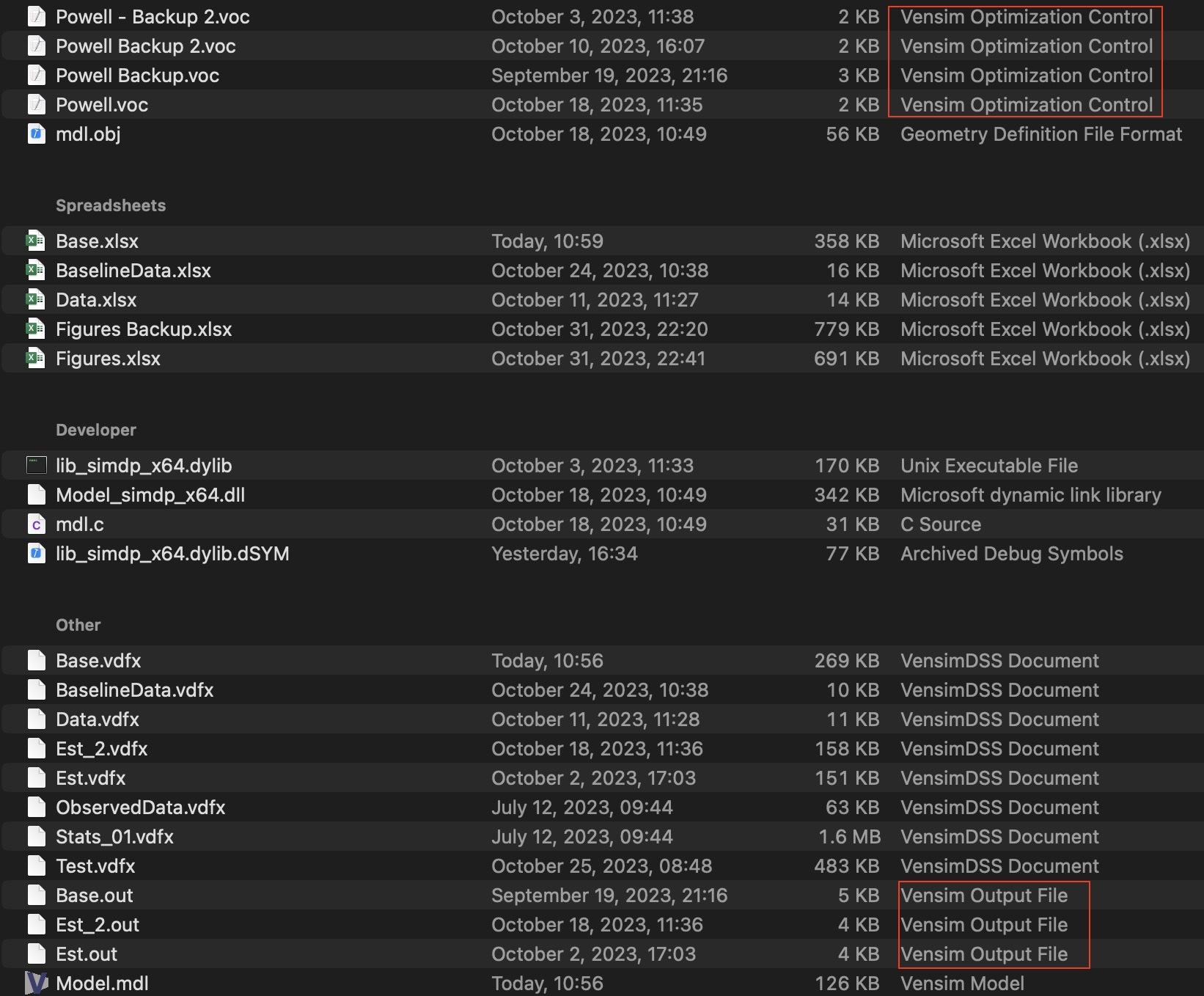Screen dimensions: 1204x996
Task: Select the Model_simdp_x64.dll file name
Action: click(150, 495)
